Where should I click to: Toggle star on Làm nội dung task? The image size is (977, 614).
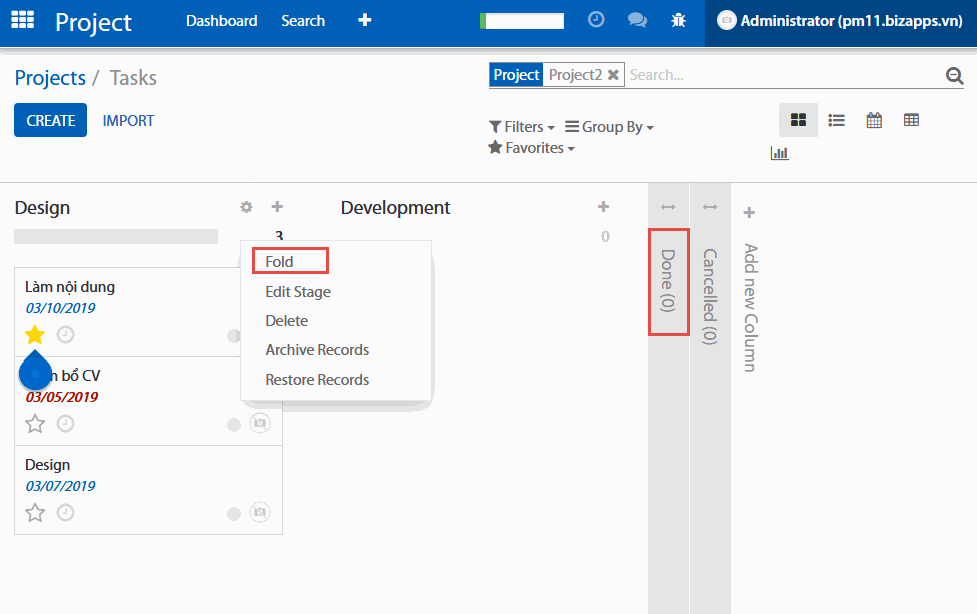point(35,335)
